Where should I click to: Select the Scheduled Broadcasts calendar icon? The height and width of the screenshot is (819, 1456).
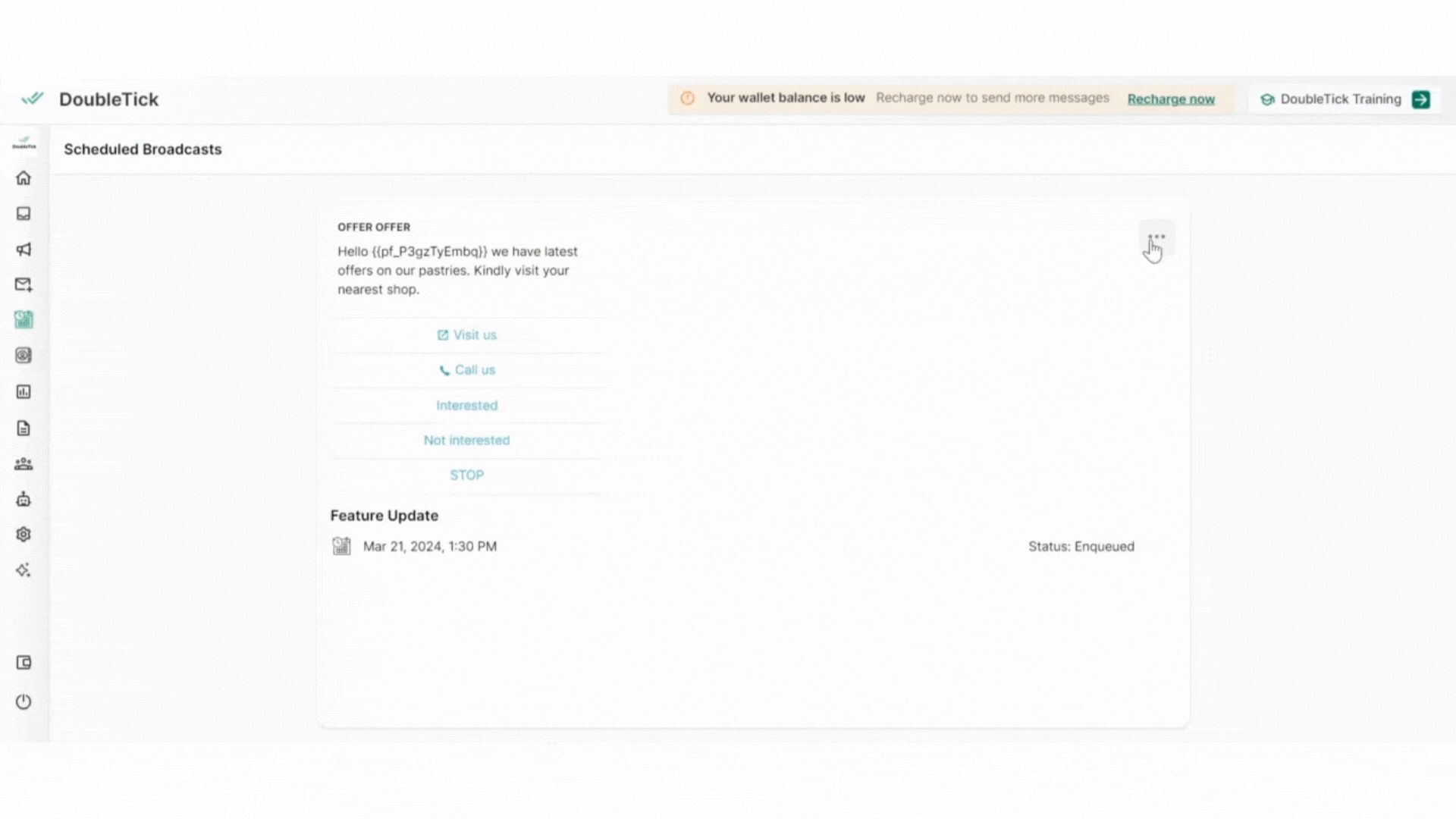pos(24,320)
